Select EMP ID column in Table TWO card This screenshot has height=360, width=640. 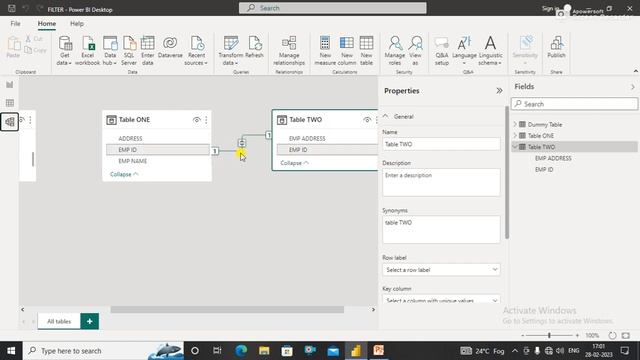(x=327, y=150)
